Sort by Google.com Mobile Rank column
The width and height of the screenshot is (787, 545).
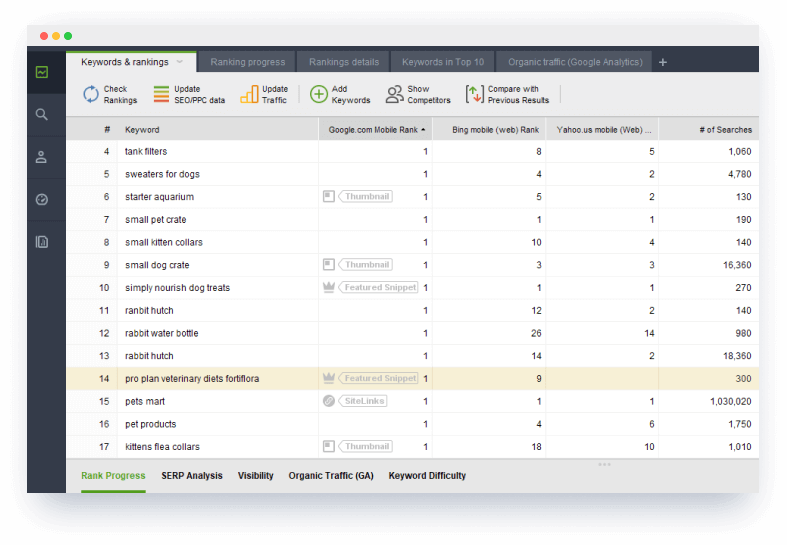coord(375,129)
